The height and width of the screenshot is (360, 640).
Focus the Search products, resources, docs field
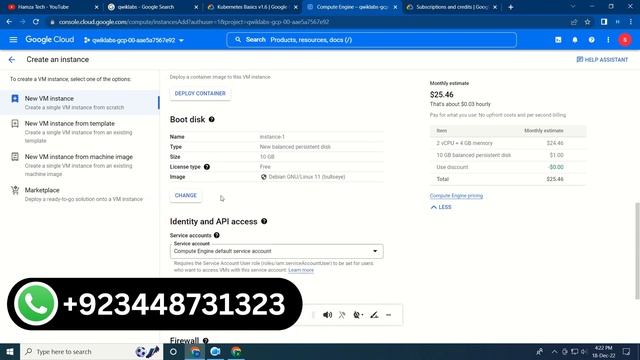[371, 40]
